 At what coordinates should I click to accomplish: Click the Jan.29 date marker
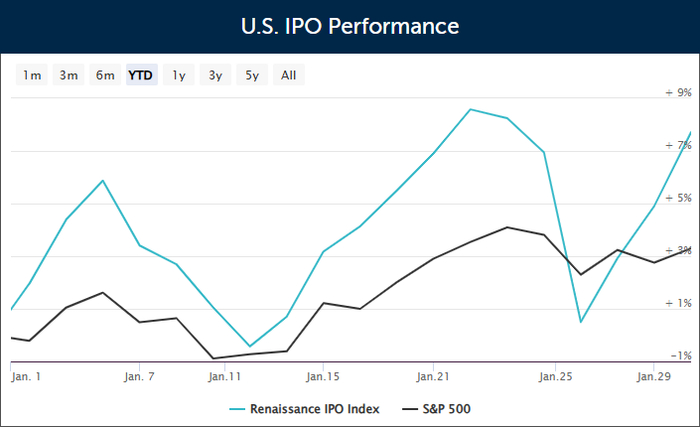click(654, 377)
